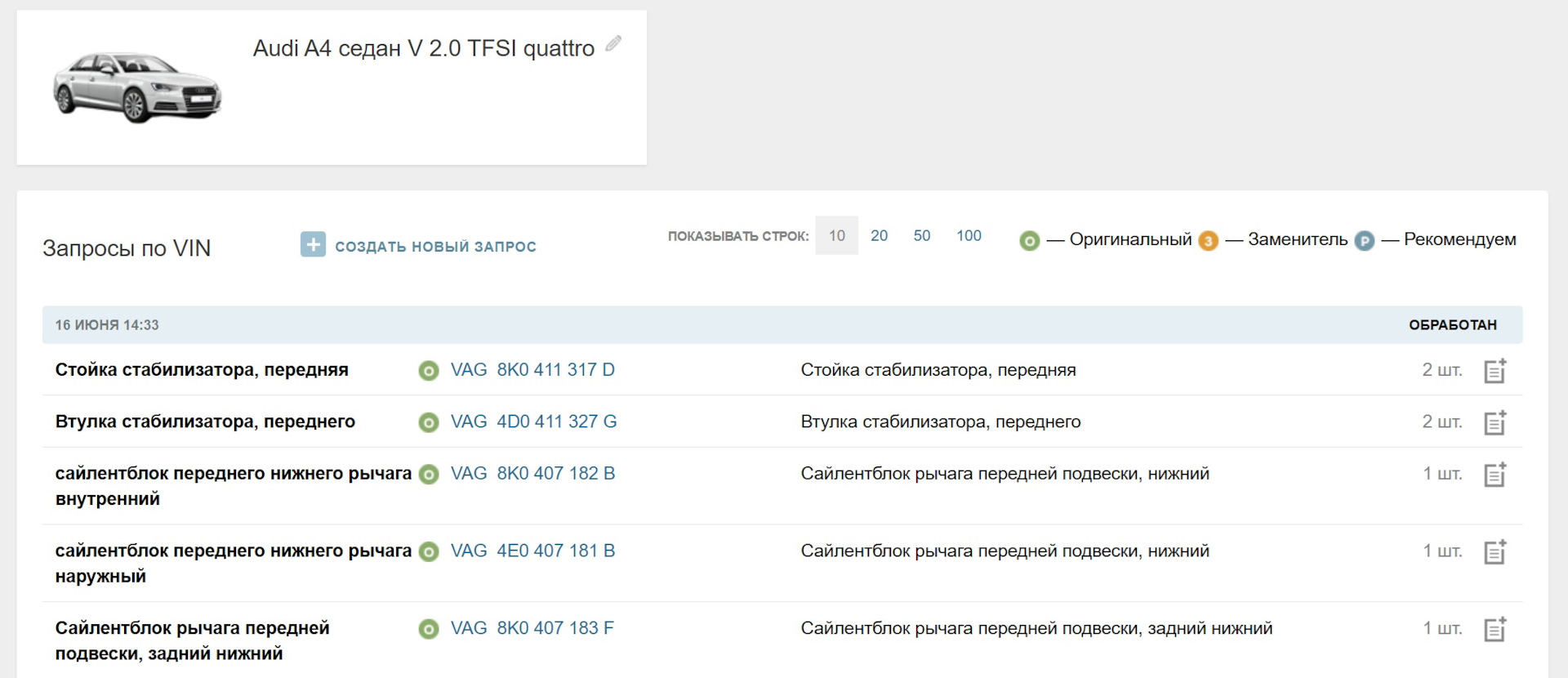Click the pencil edit icon beside car name
The width and height of the screenshot is (1568, 678).
pos(613,44)
